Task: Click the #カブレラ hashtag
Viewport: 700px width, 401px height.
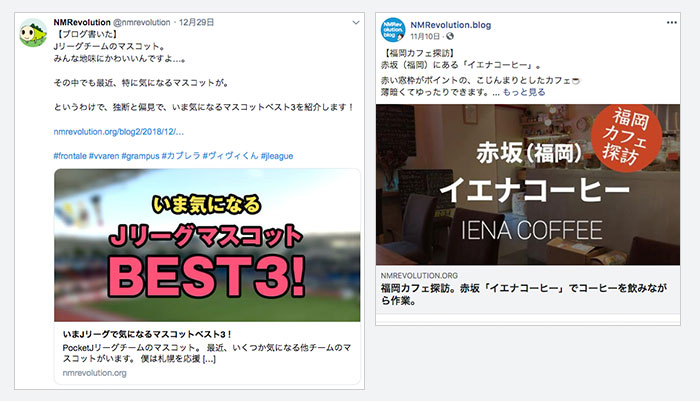Action: [x=181, y=156]
